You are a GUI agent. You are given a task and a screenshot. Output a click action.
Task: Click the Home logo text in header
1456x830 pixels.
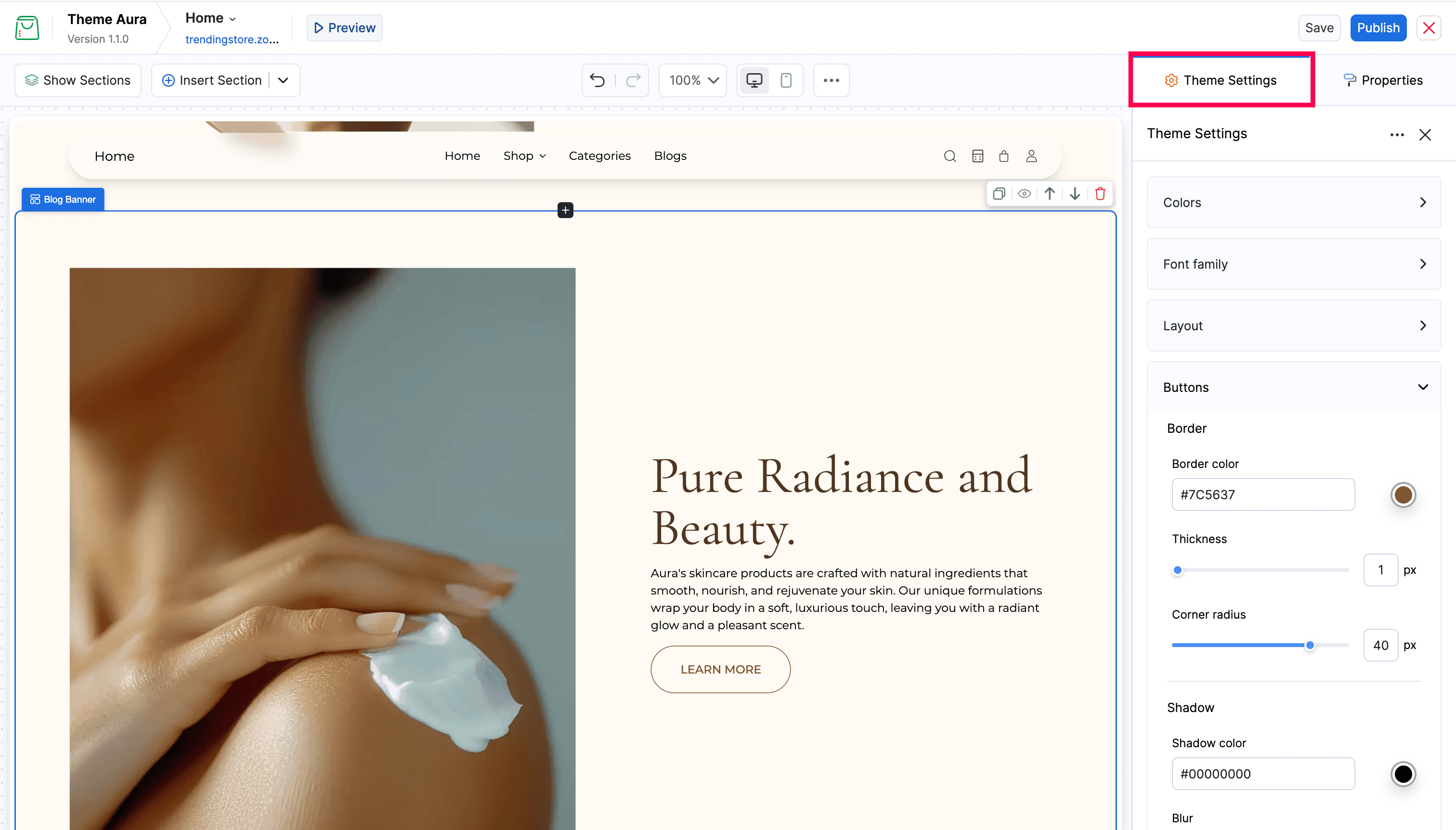(x=115, y=156)
